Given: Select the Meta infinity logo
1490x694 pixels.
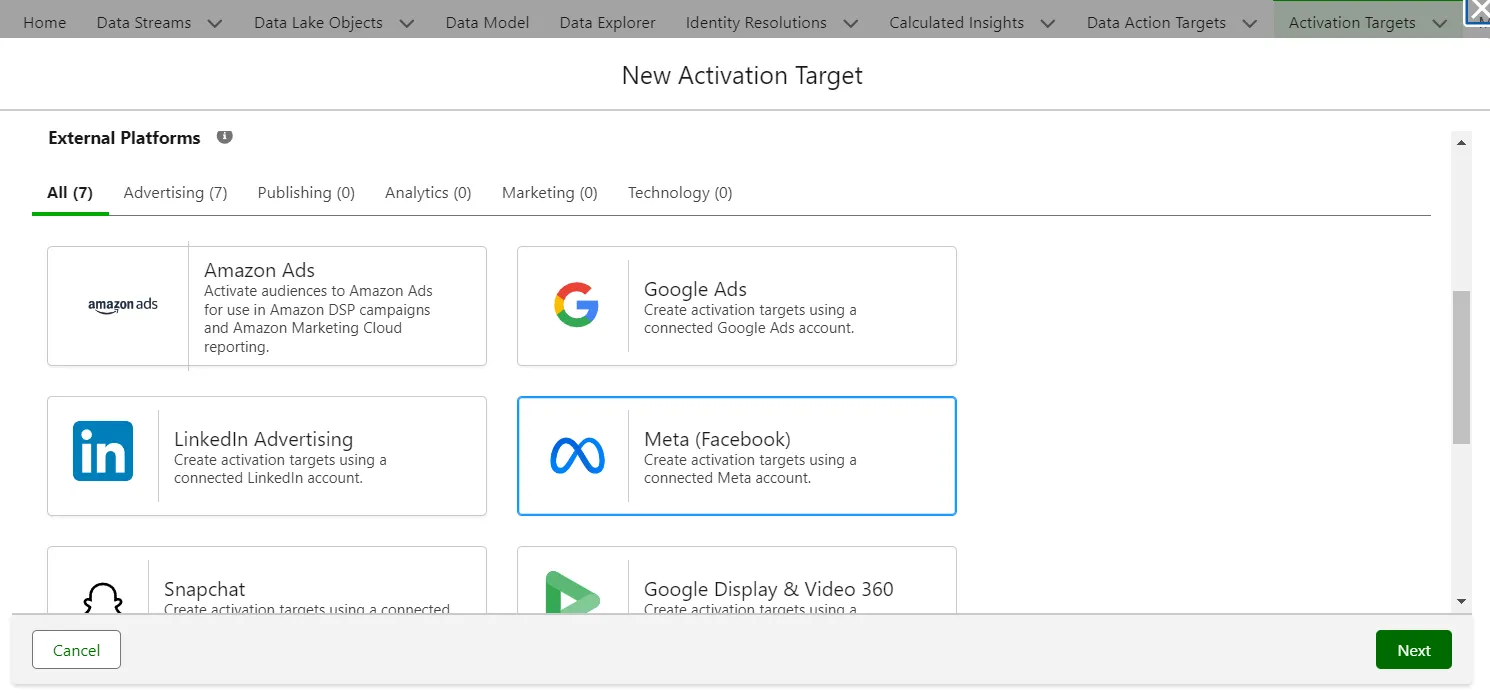Looking at the screenshot, I should click(577, 456).
